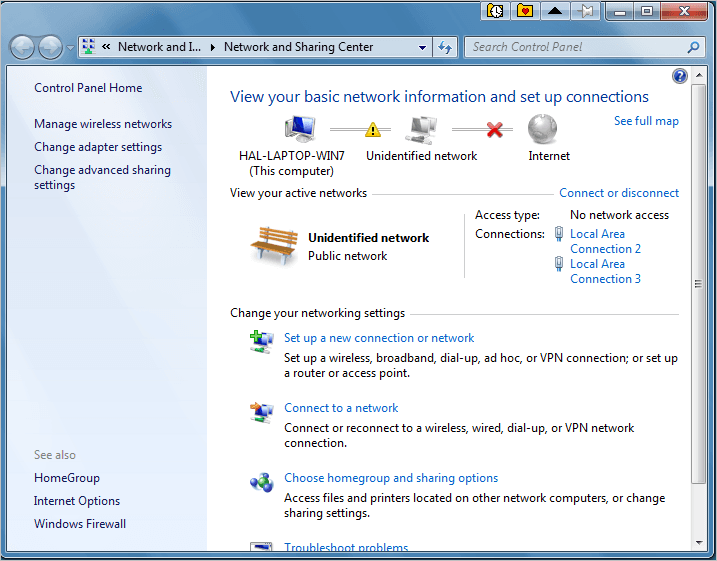717x561 pixels.
Task: Click the red X connection error icon
Action: [x=495, y=129]
